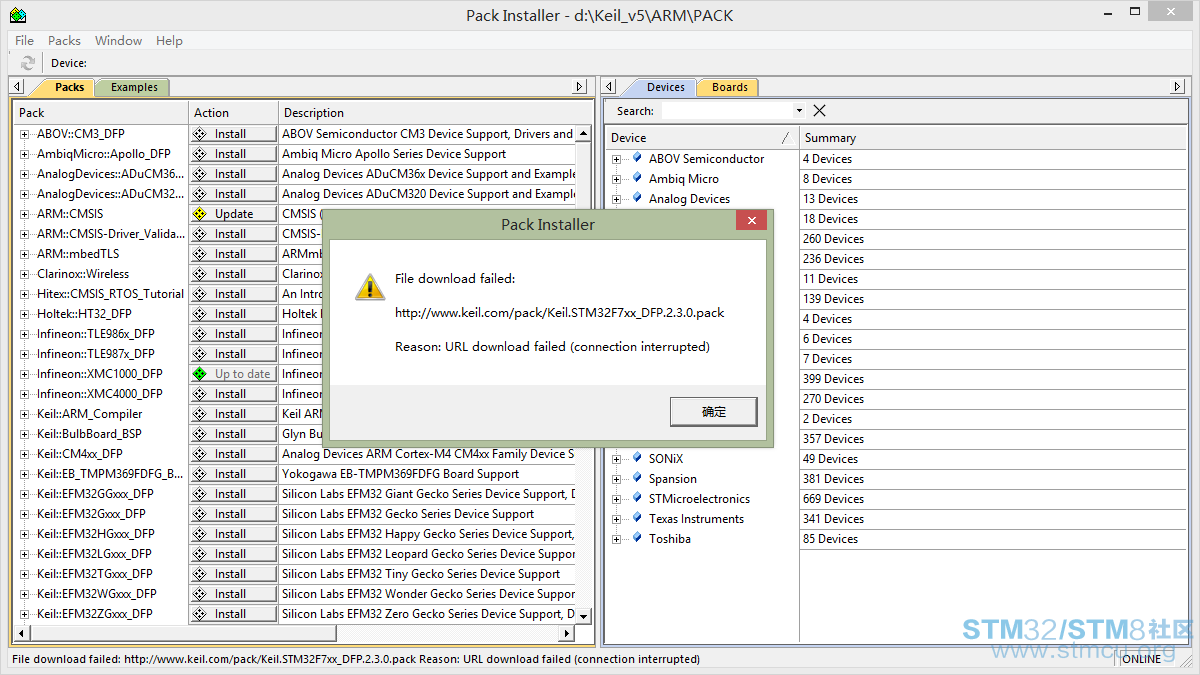Sort by the Pack column header
Image resolution: width=1200 pixels, height=675 pixels.
[x=101, y=113]
